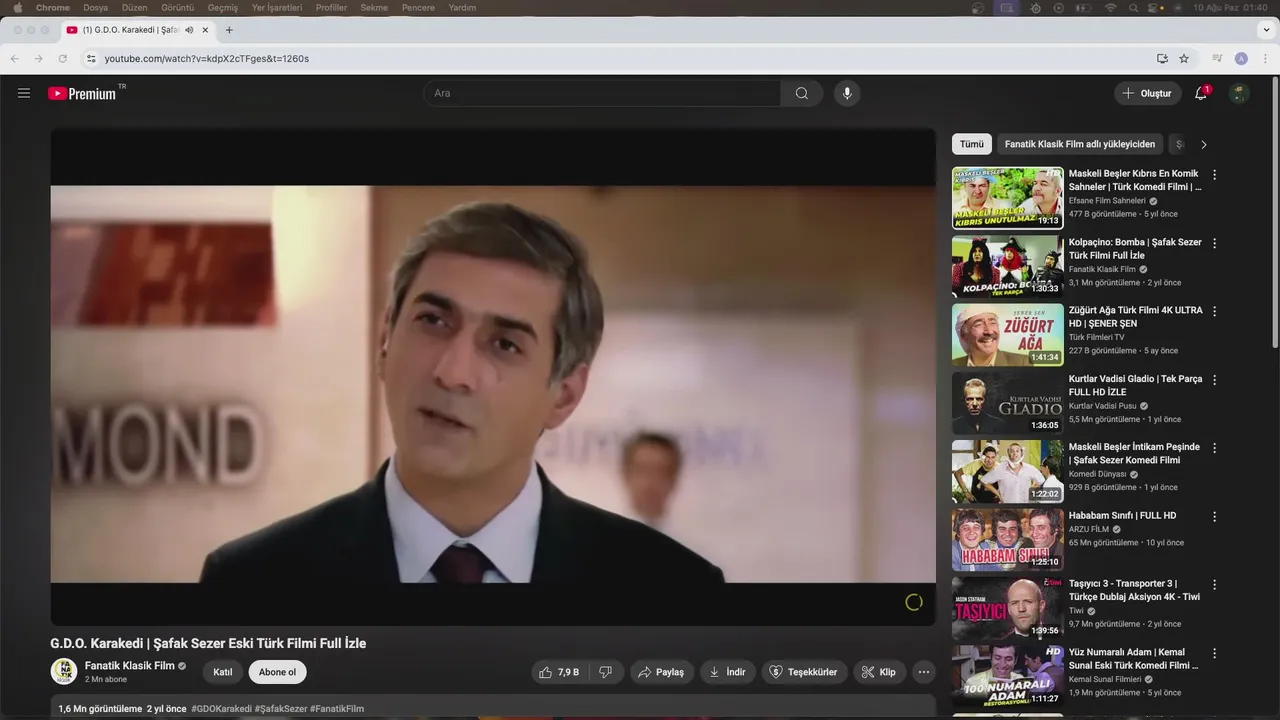
Task: Open Masketi Beşler İntikam Peşinde title
Action: pyautogui.click(x=1134, y=453)
